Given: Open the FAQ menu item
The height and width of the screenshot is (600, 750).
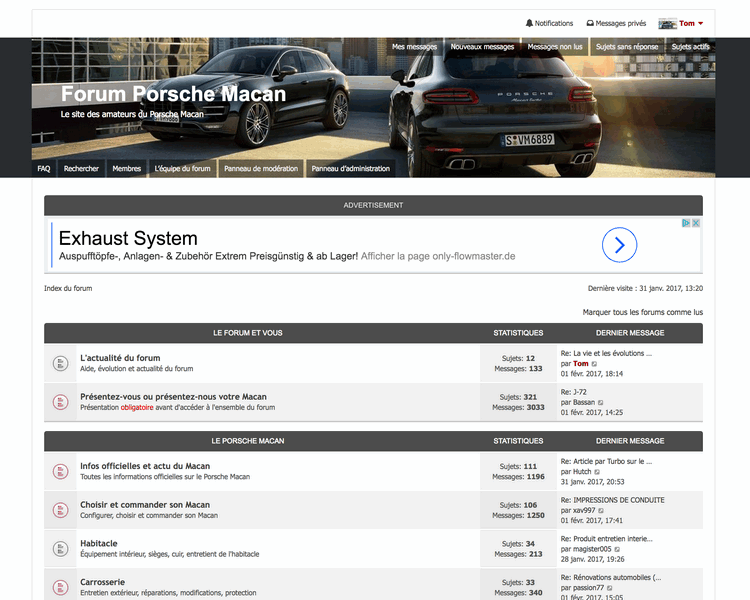Looking at the screenshot, I should pos(44,168).
